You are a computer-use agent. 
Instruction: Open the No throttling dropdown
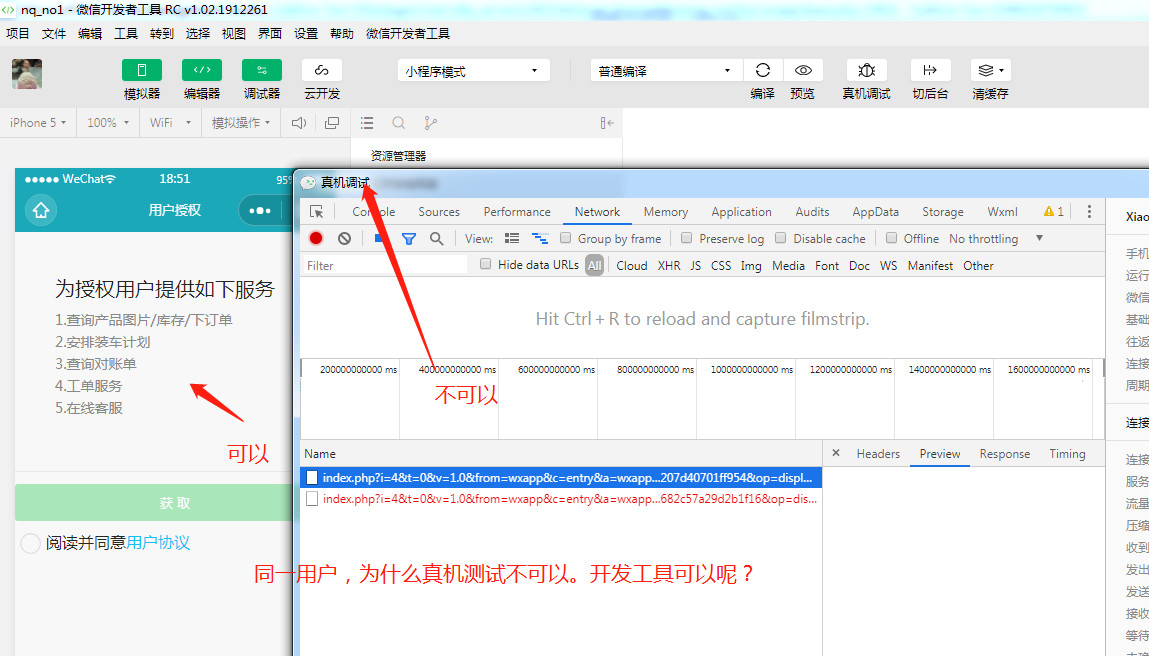[995, 239]
